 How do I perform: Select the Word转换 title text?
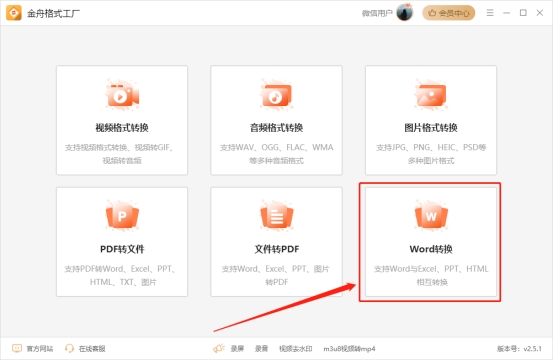431,249
